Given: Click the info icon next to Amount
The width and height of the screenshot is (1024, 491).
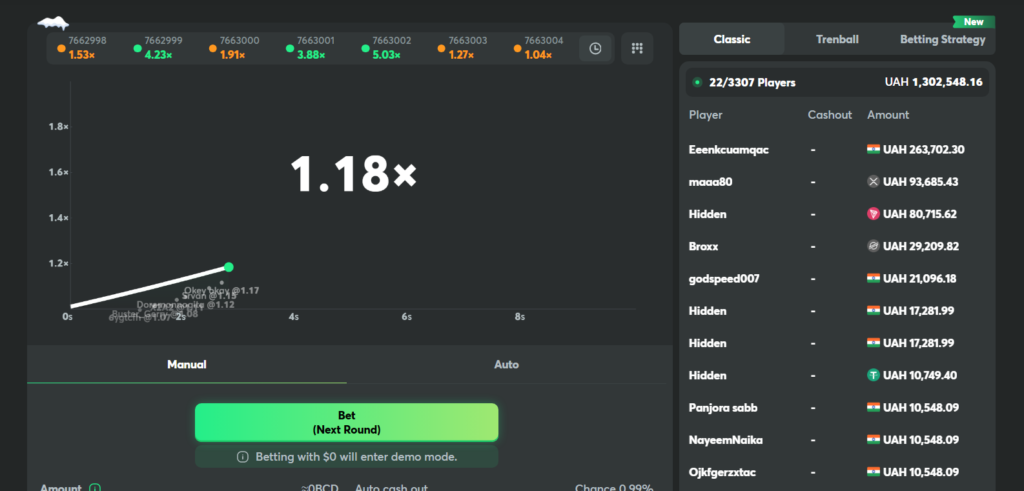Looking at the screenshot, I should 95,488.
